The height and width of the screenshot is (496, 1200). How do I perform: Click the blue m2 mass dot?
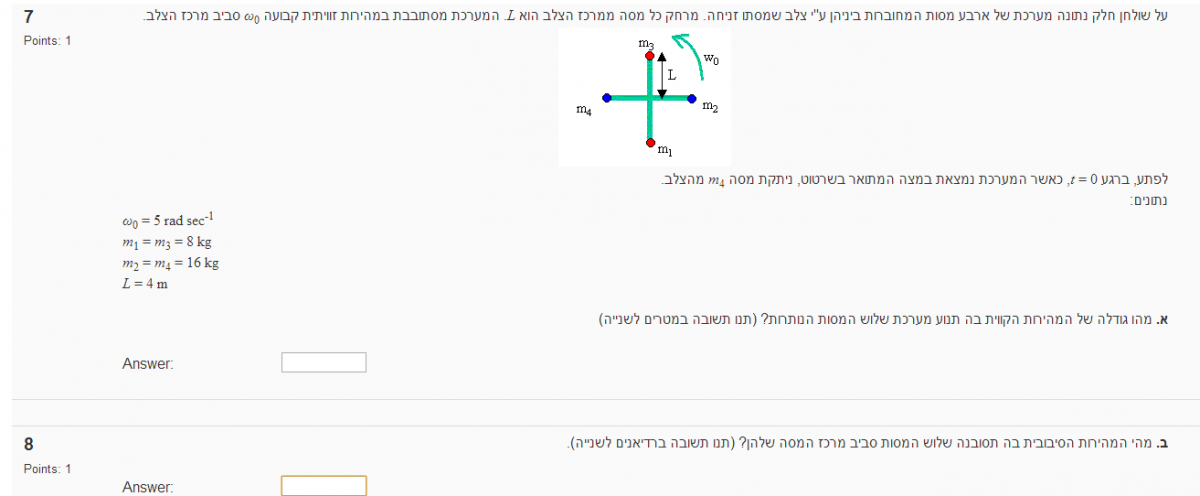(x=692, y=98)
